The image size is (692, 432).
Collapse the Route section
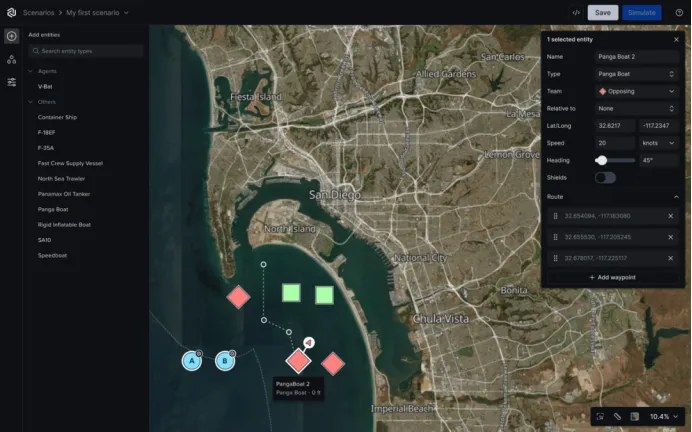pos(675,197)
